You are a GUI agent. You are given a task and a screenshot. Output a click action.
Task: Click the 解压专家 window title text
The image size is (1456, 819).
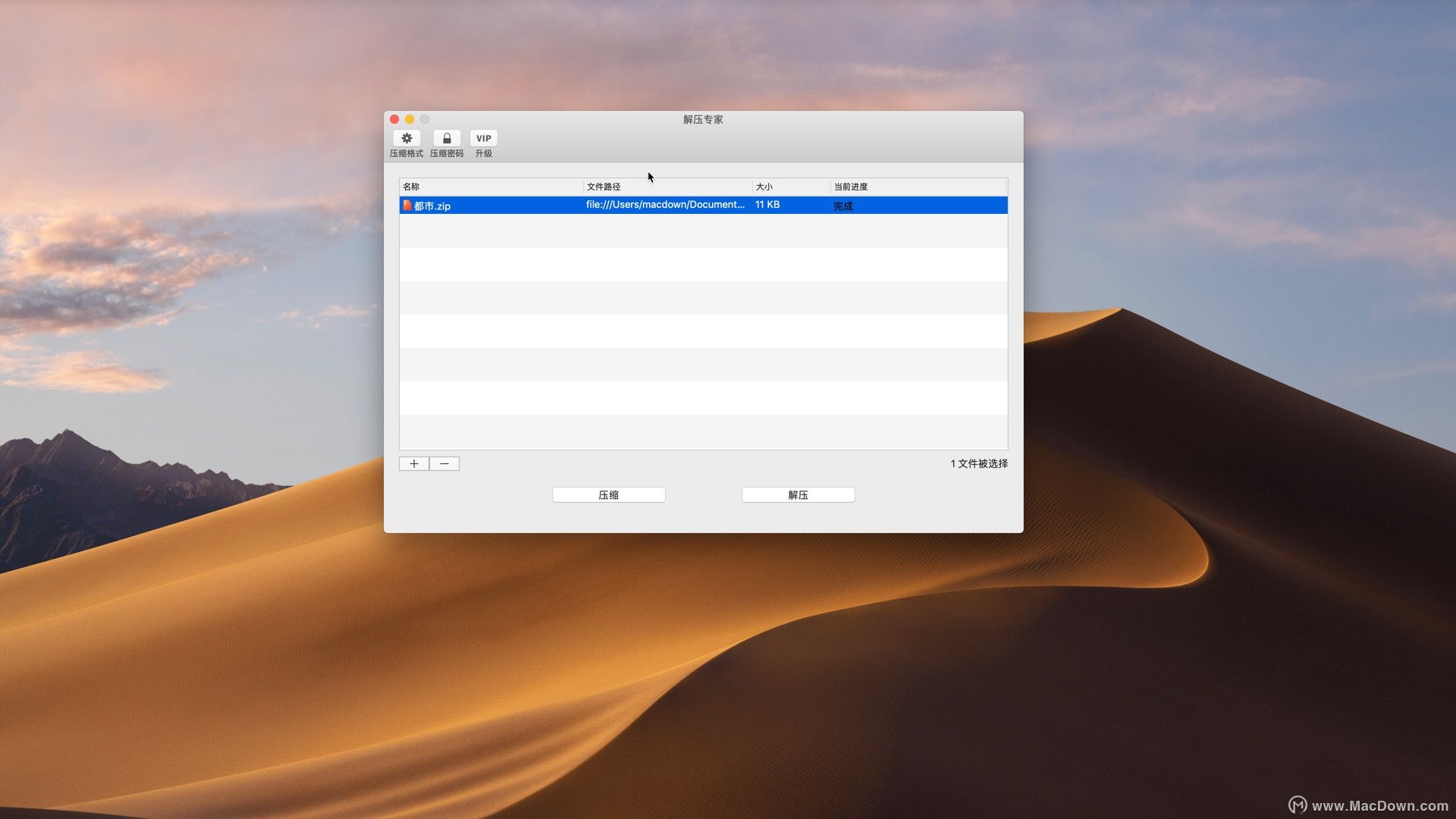[x=703, y=119]
